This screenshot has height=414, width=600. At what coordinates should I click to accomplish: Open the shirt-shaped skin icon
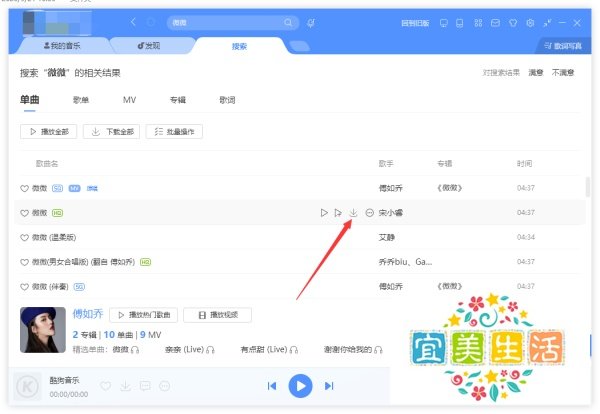tap(513, 23)
